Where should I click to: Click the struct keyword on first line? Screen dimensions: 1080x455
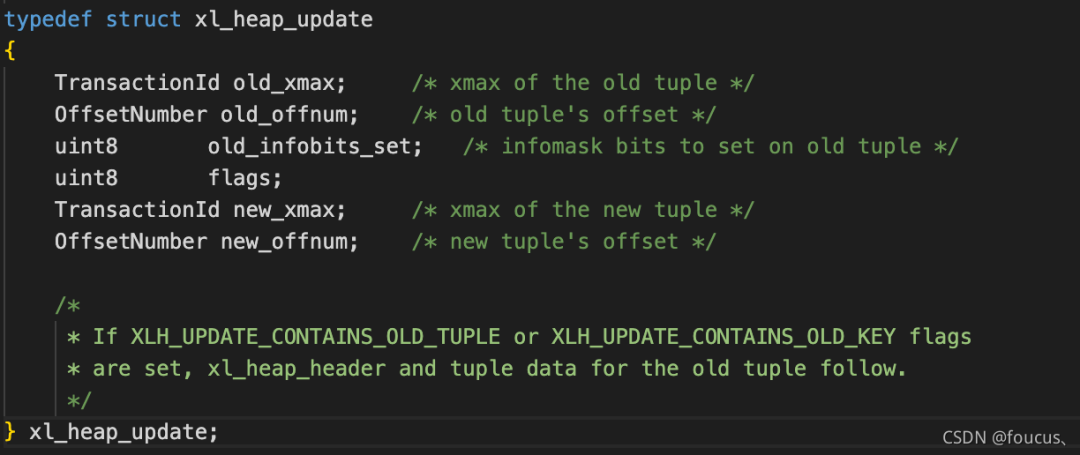(x=143, y=19)
